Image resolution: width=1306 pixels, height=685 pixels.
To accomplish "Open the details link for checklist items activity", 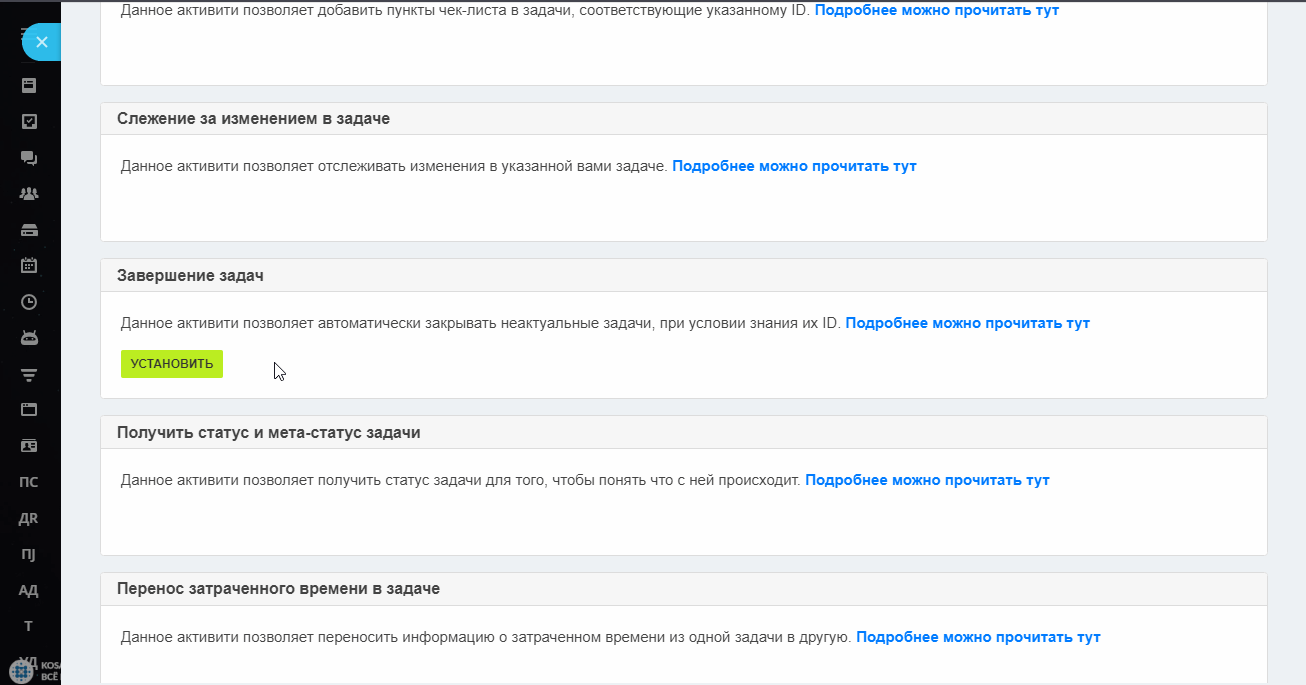I will [937, 10].
